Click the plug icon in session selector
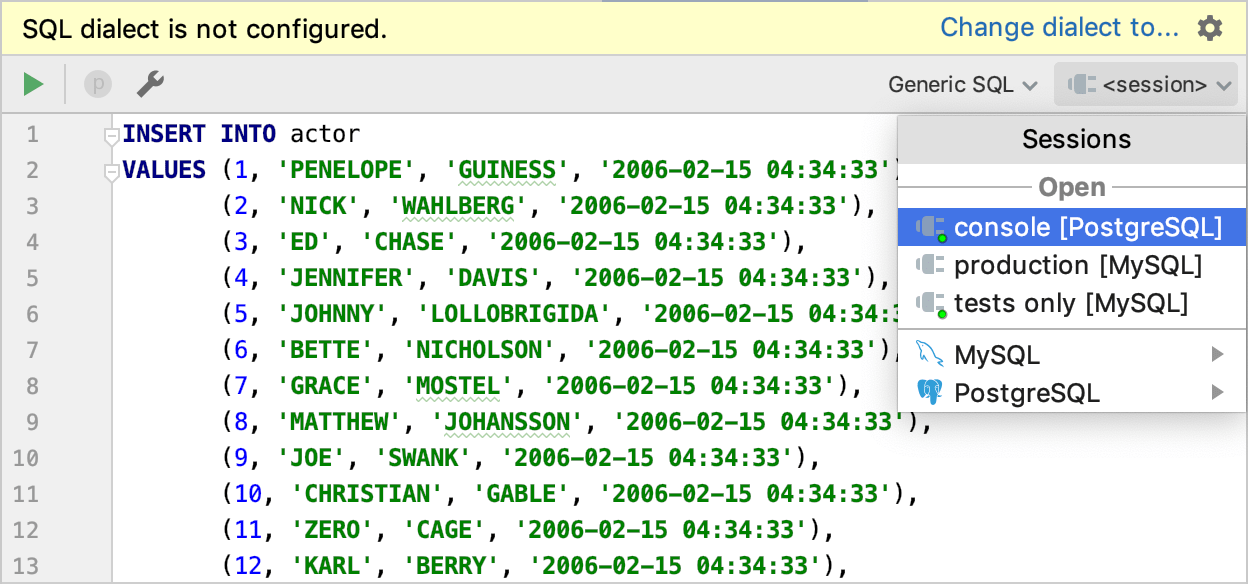Viewport: 1248px width, 584px height. coord(1081,85)
